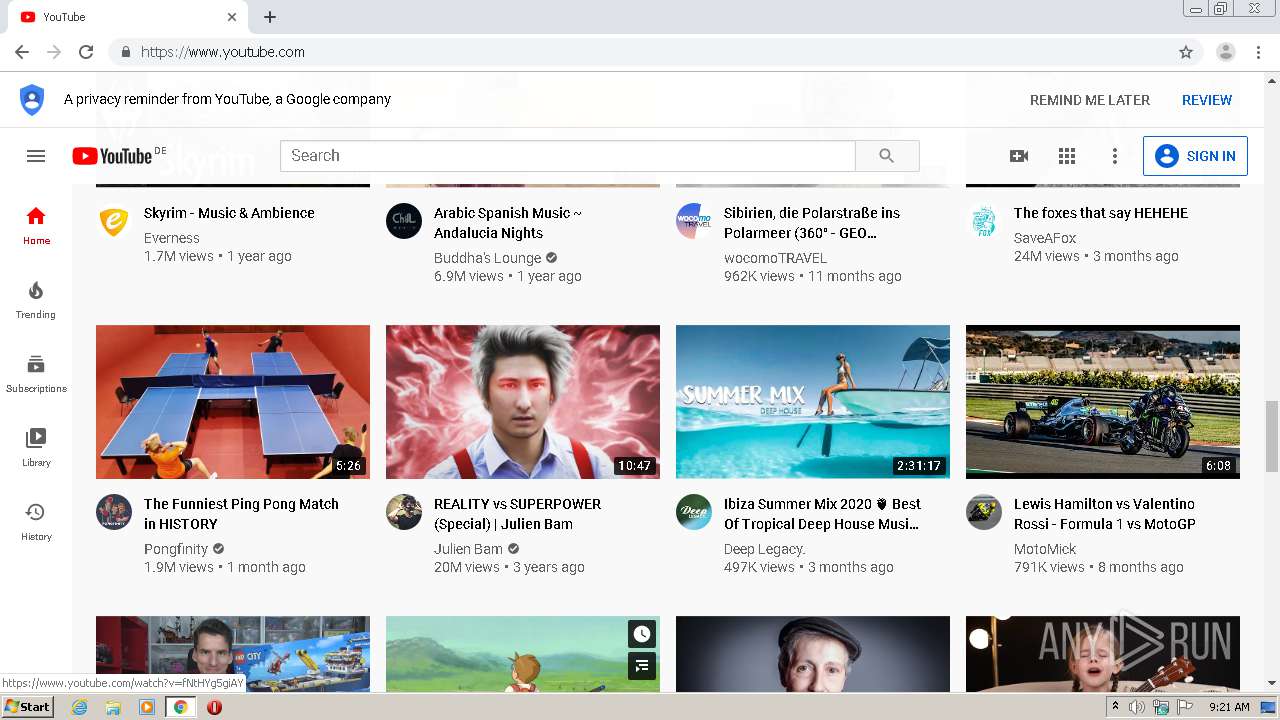The width and height of the screenshot is (1280, 720).
Task: Open the Opera icon in the taskbar
Action: [x=214, y=707]
